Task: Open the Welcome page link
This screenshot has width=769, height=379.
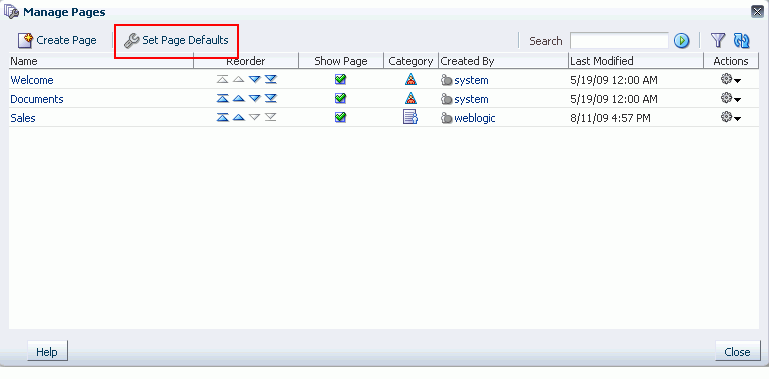Action: (x=32, y=80)
